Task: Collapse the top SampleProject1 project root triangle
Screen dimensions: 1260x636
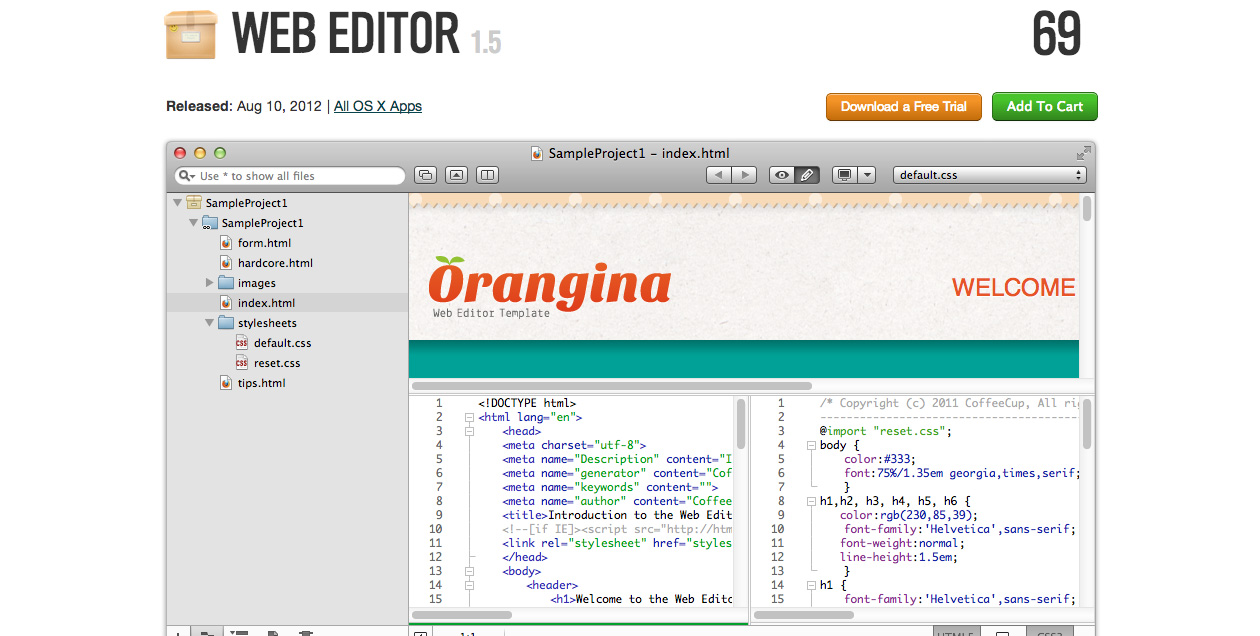Action: 177,203
